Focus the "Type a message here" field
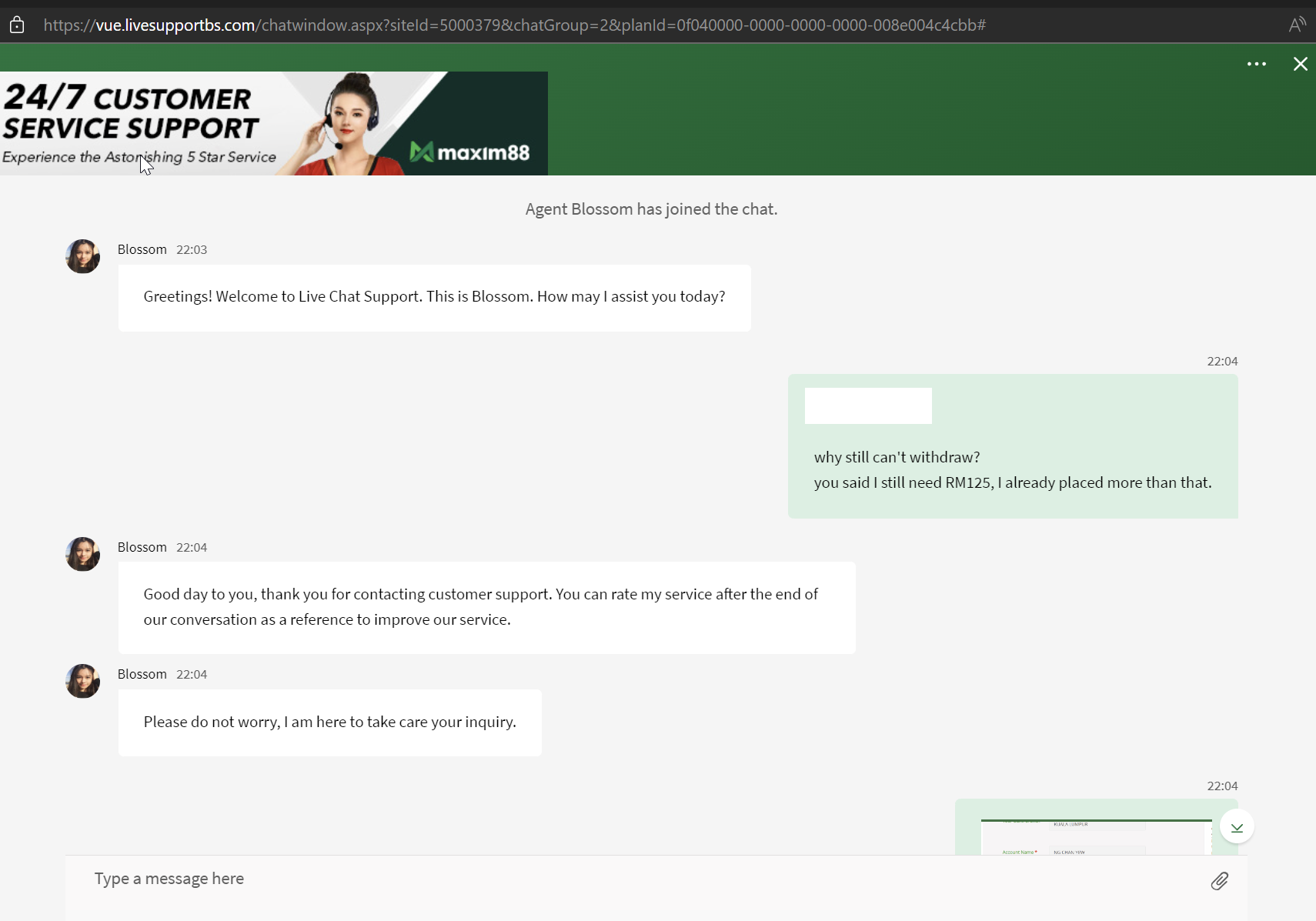This screenshot has width=1316, height=921. [x=616, y=879]
